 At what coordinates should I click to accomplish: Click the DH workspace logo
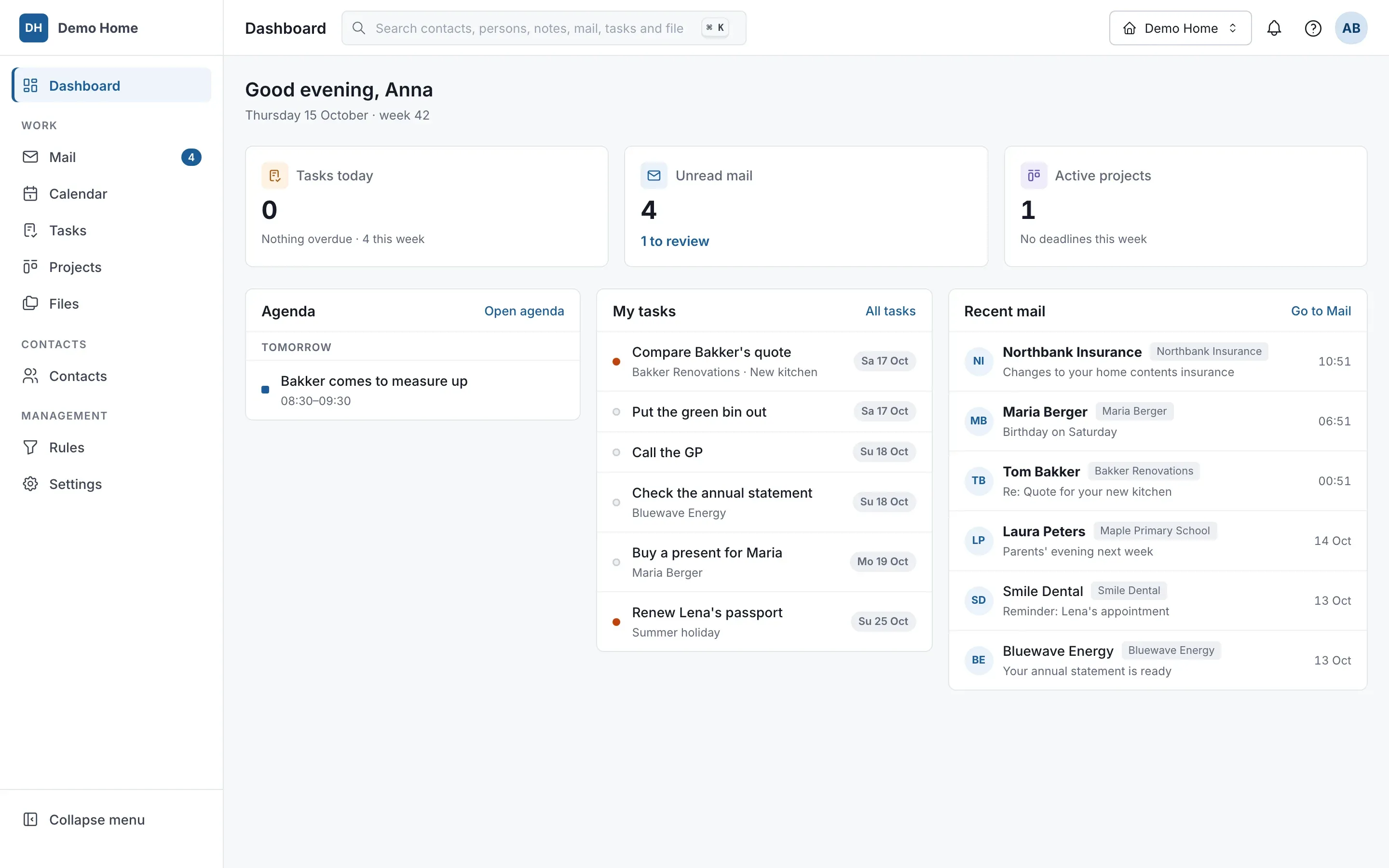pyautogui.click(x=33, y=28)
